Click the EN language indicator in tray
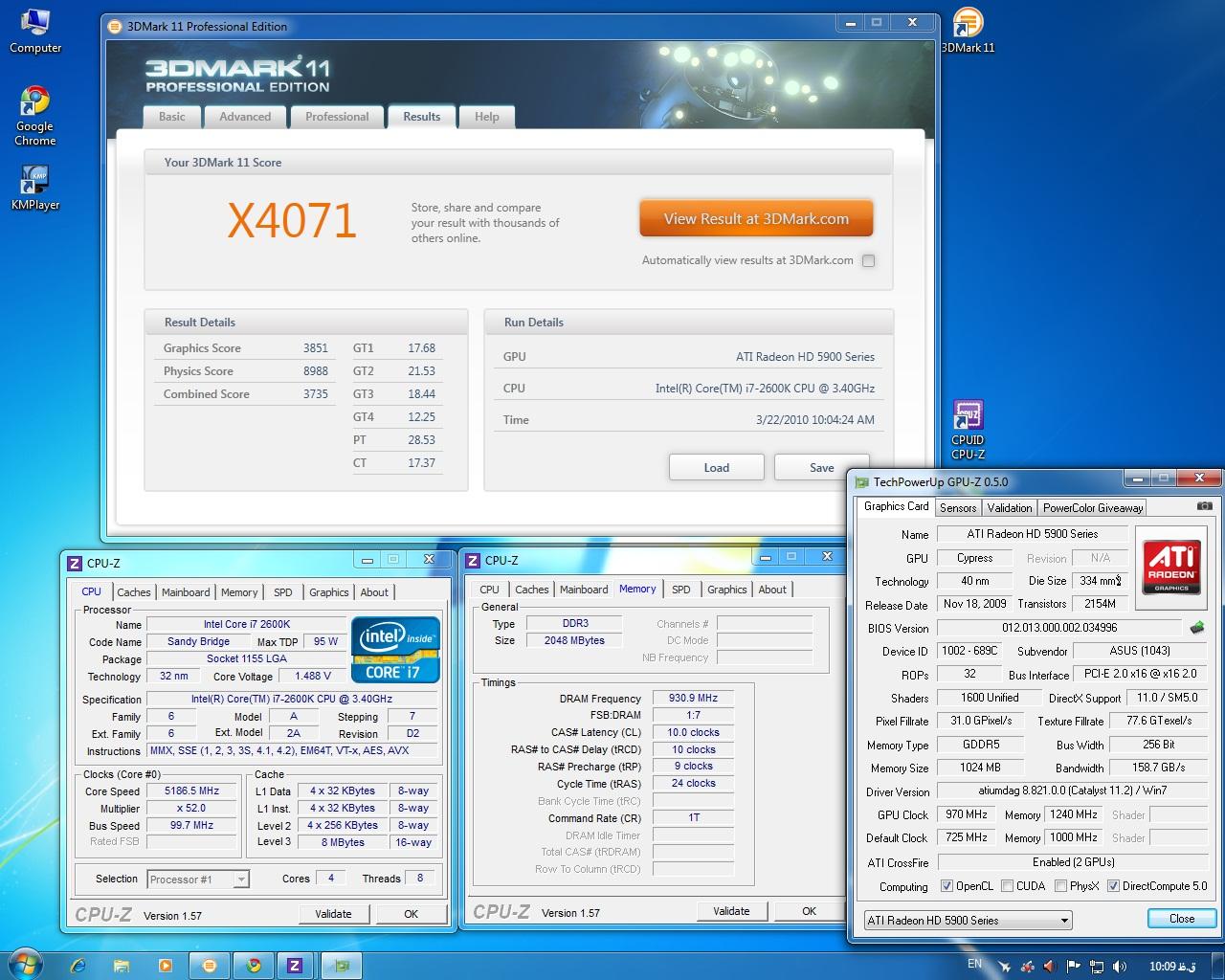The height and width of the screenshot is (980, 1225). pyautogui.click(x=974, y=964)
